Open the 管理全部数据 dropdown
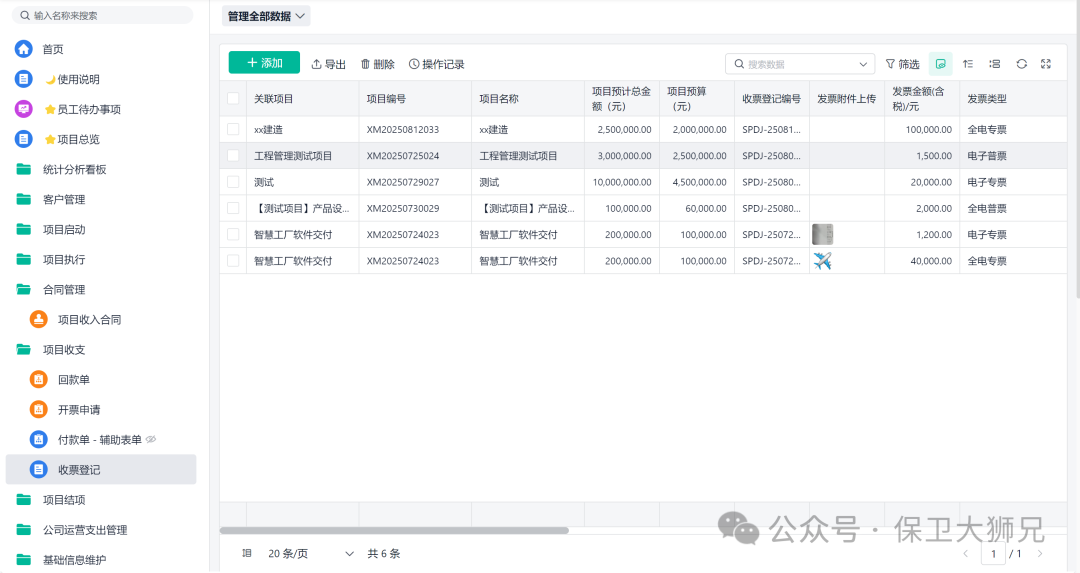The image size is (1080, 573). pos(266,16)
